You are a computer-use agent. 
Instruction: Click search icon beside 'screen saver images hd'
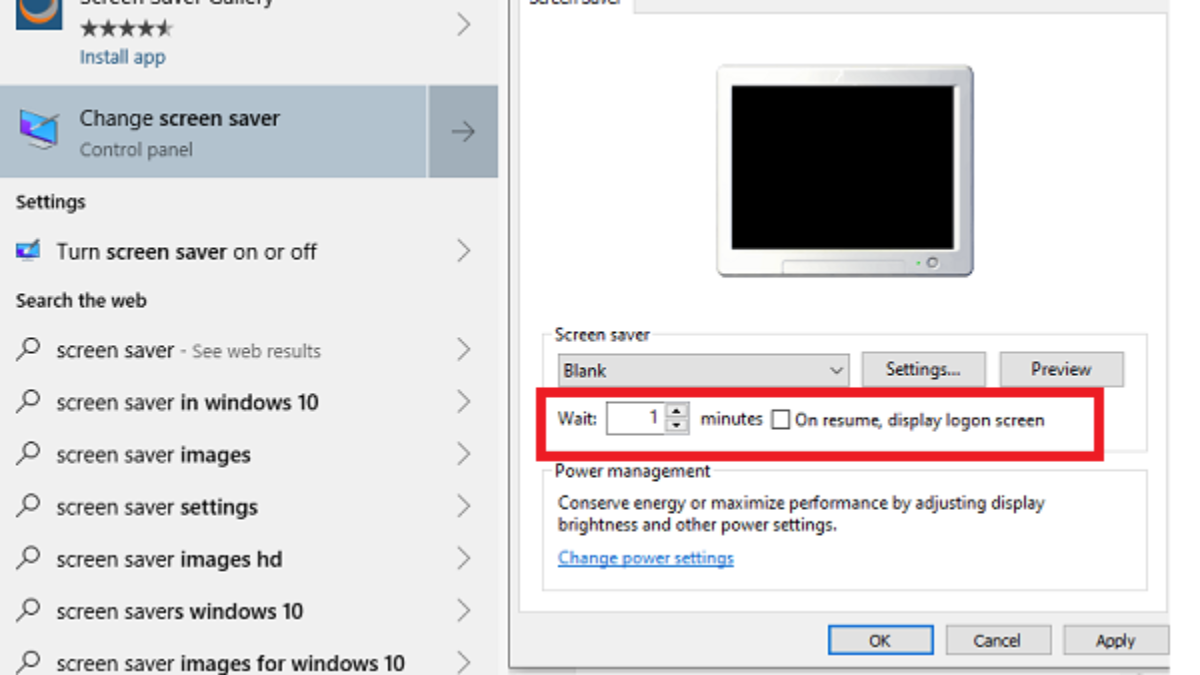coord(29,557)
